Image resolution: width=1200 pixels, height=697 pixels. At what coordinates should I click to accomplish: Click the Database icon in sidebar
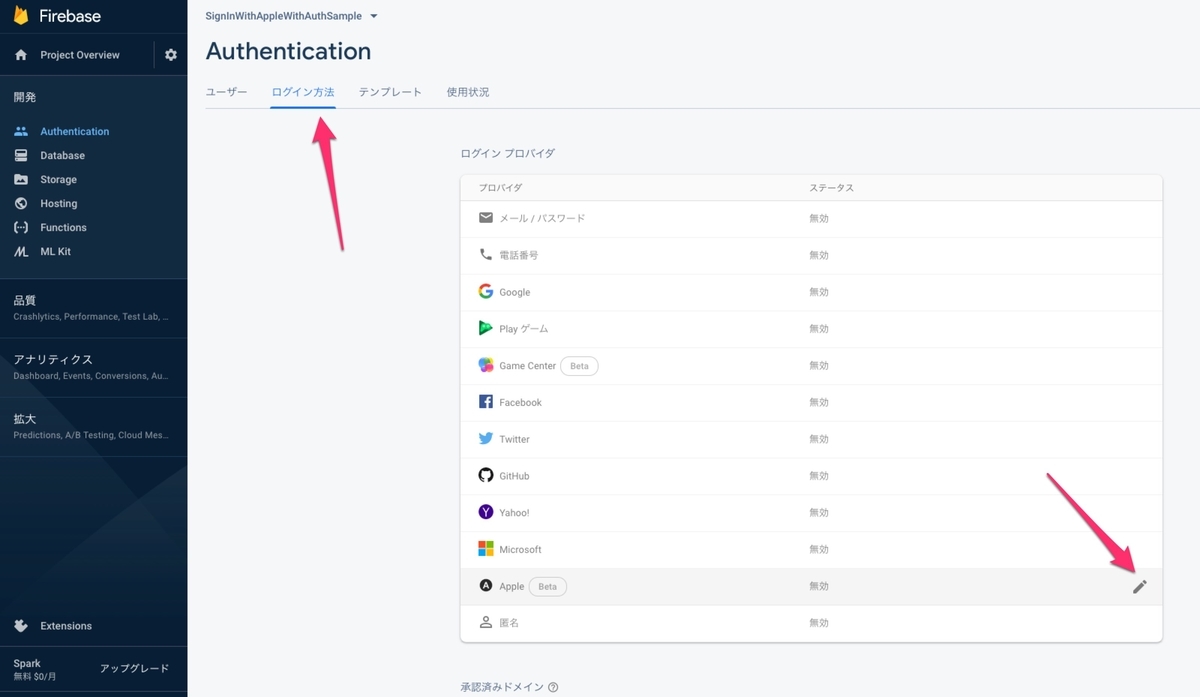pyautogui.click(x=21, y=155)
